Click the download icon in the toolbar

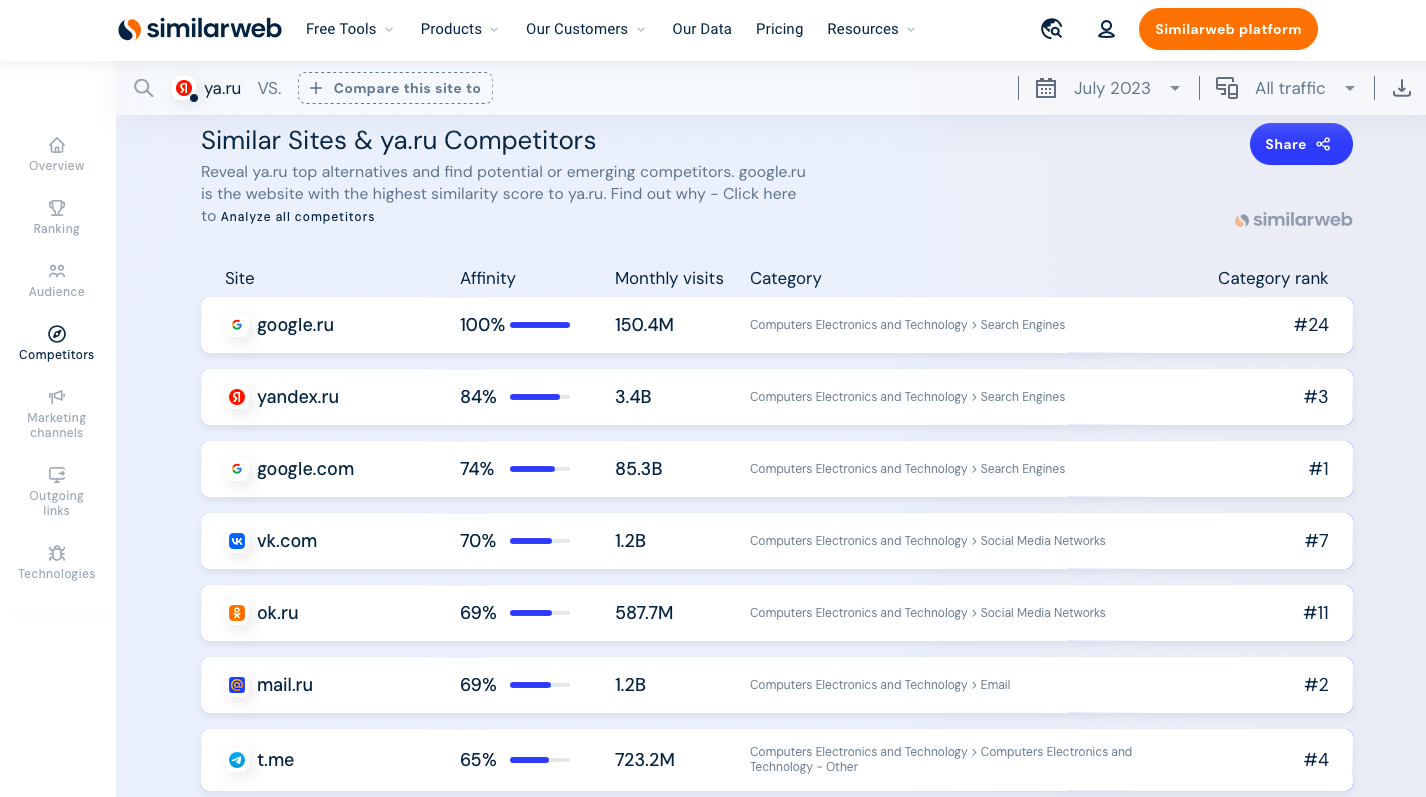tap(1402, 88)
